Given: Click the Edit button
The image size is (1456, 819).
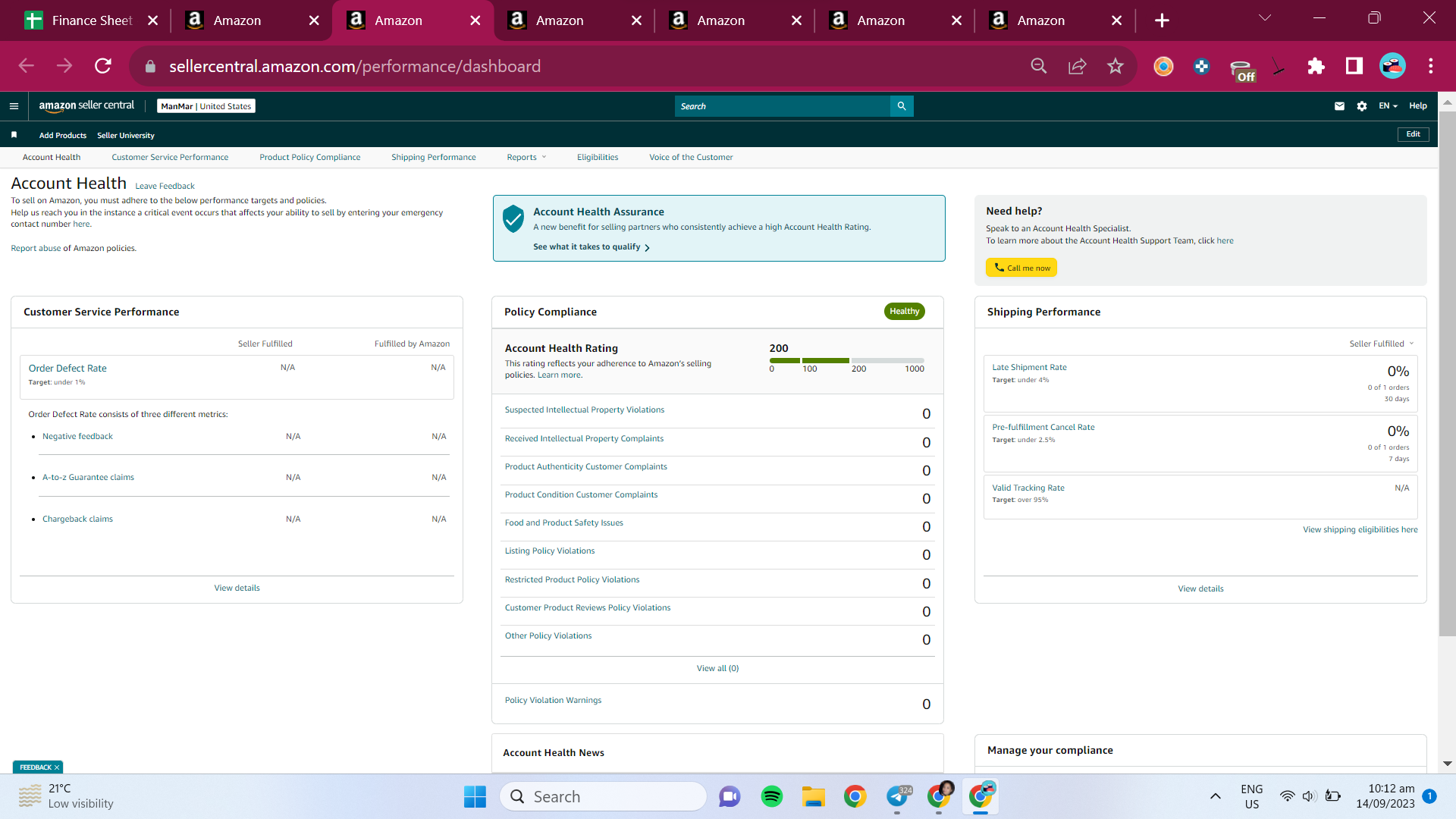Looking at the screenshot, I should (x=1414, y=134).
